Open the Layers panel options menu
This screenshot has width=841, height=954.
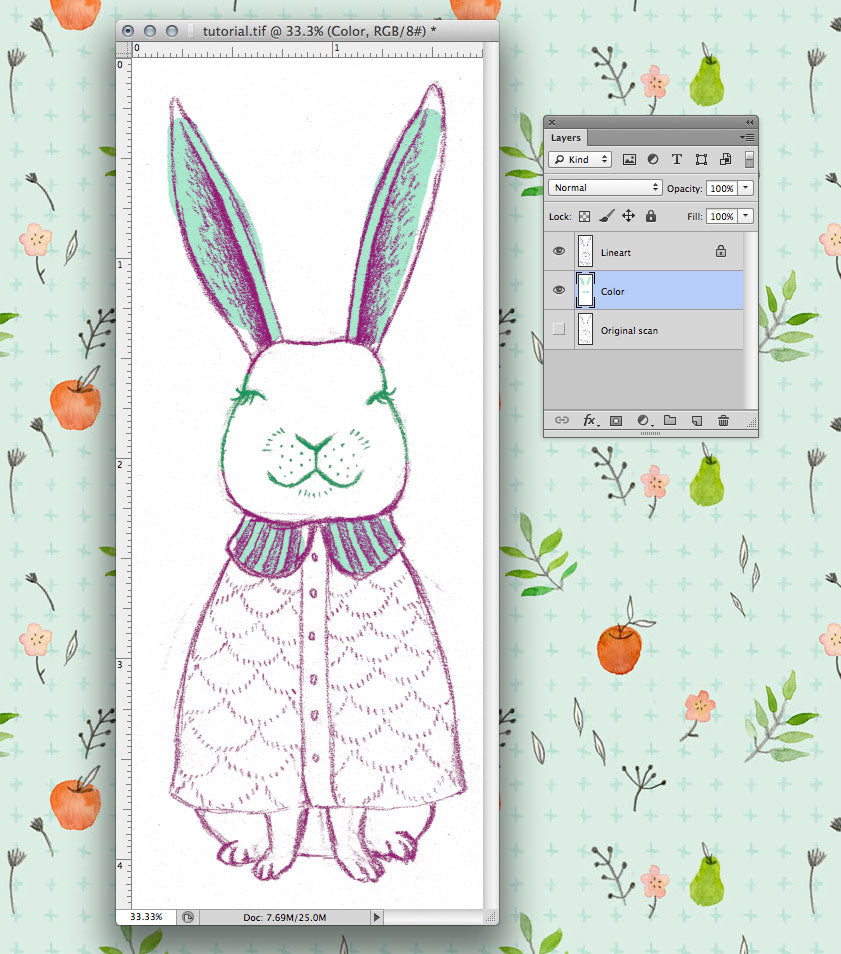tap(746, 137)
